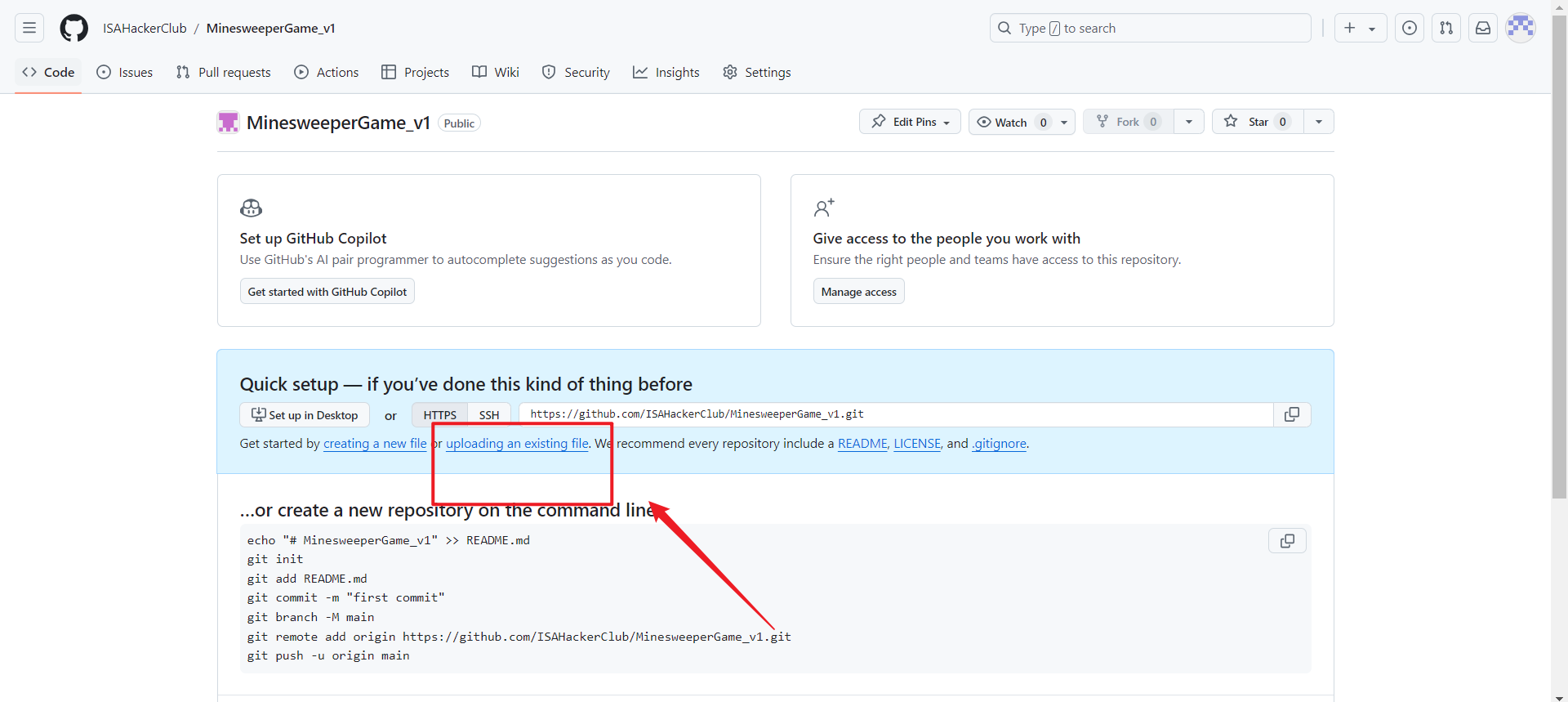Click the ISAHackerClub owner link
Viewport: 1568px width, 702px height.
pos(145,28)
